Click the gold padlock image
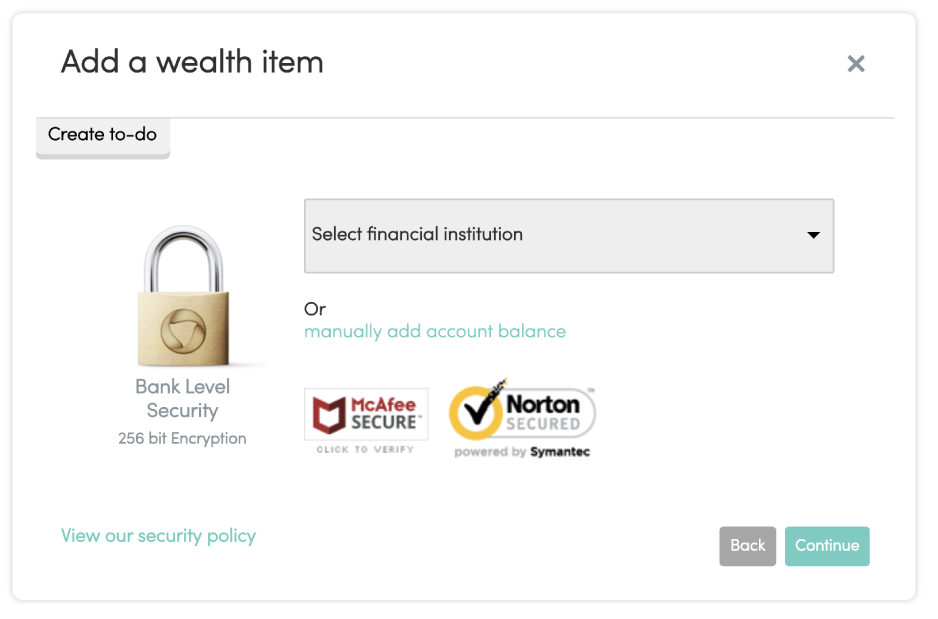 (183, 295)
